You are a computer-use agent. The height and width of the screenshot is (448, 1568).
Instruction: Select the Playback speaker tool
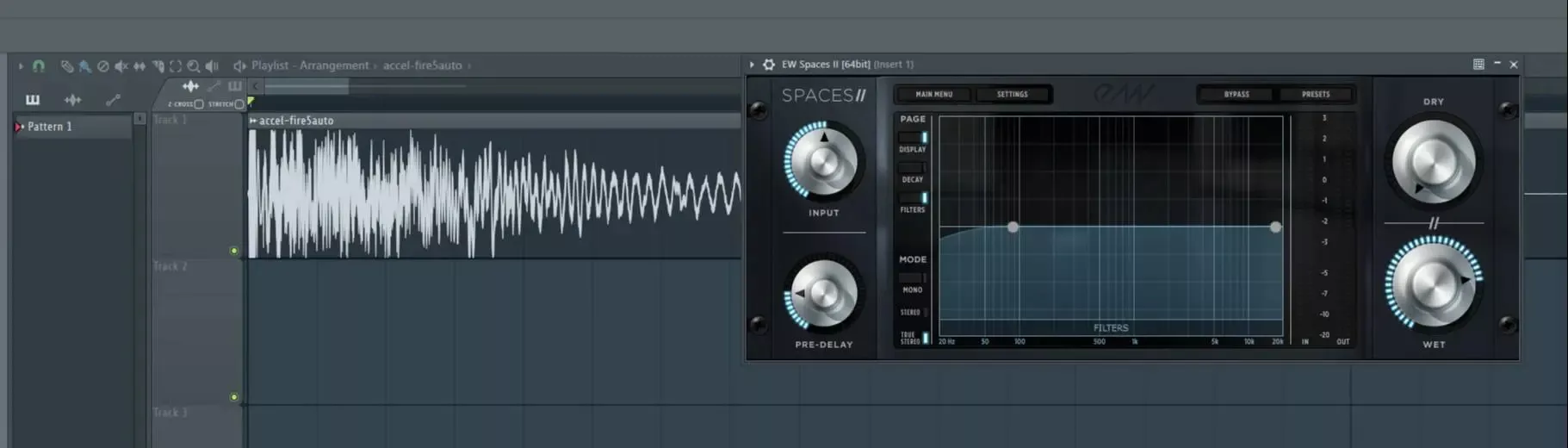click(212, 65)
